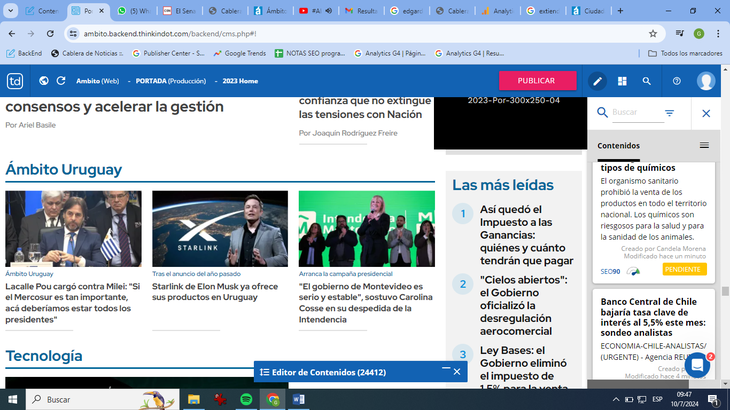The width and height of the screenshot is (730, 410).
Task: Open Carolina Cosse Intendencia article headline
Action: pyautogui.click(x=366, y=303)
